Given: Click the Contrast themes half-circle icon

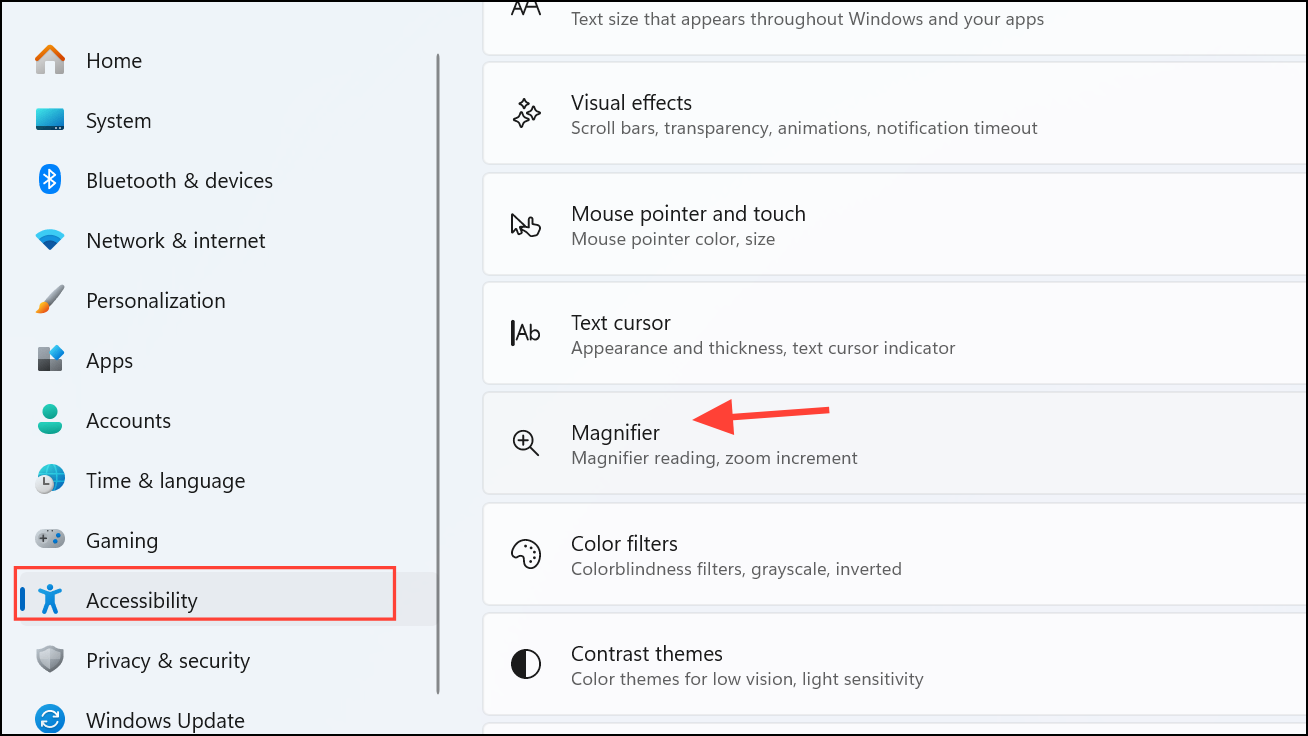Looking at the screenshot, I should (x=525, y=664).
